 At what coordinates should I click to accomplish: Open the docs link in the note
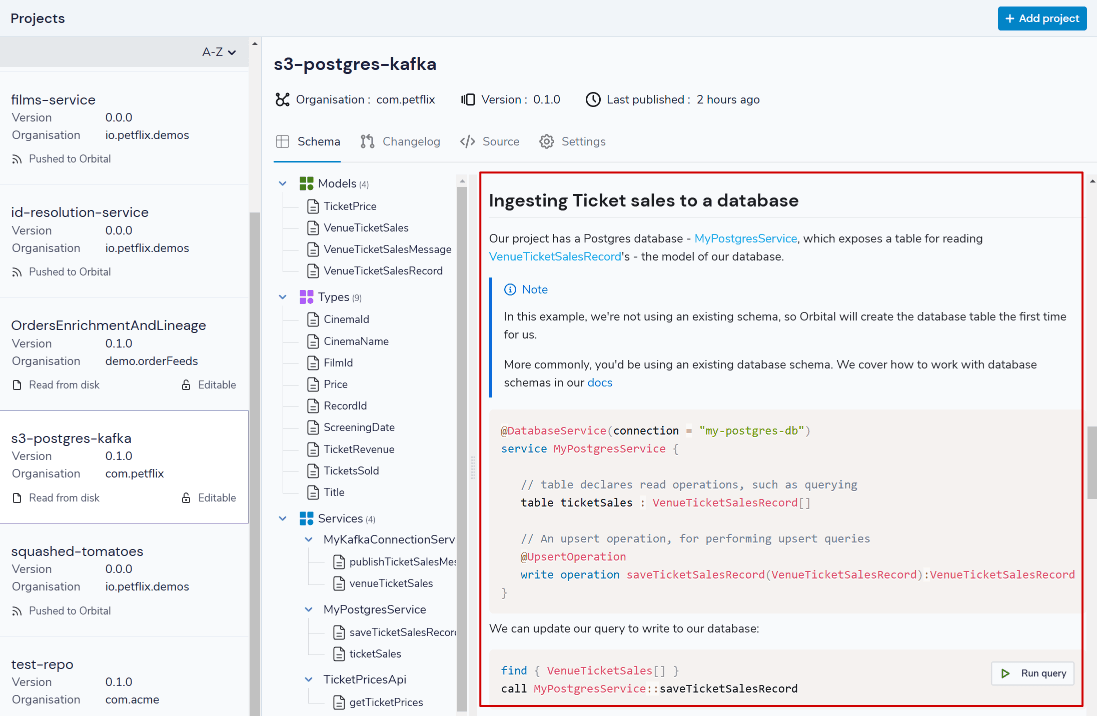(600, 383)
